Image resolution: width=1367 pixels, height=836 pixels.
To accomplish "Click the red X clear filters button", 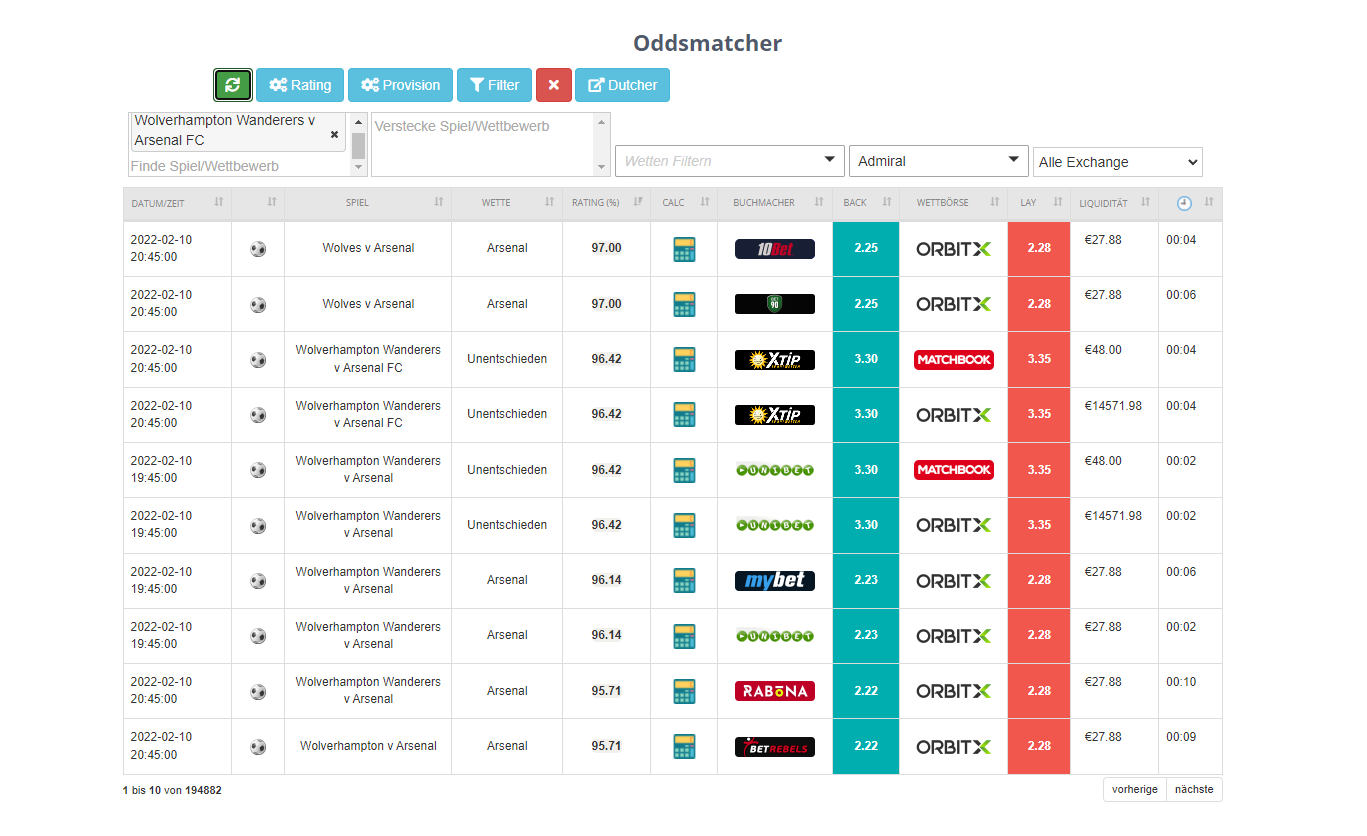I will coord(553,85).
